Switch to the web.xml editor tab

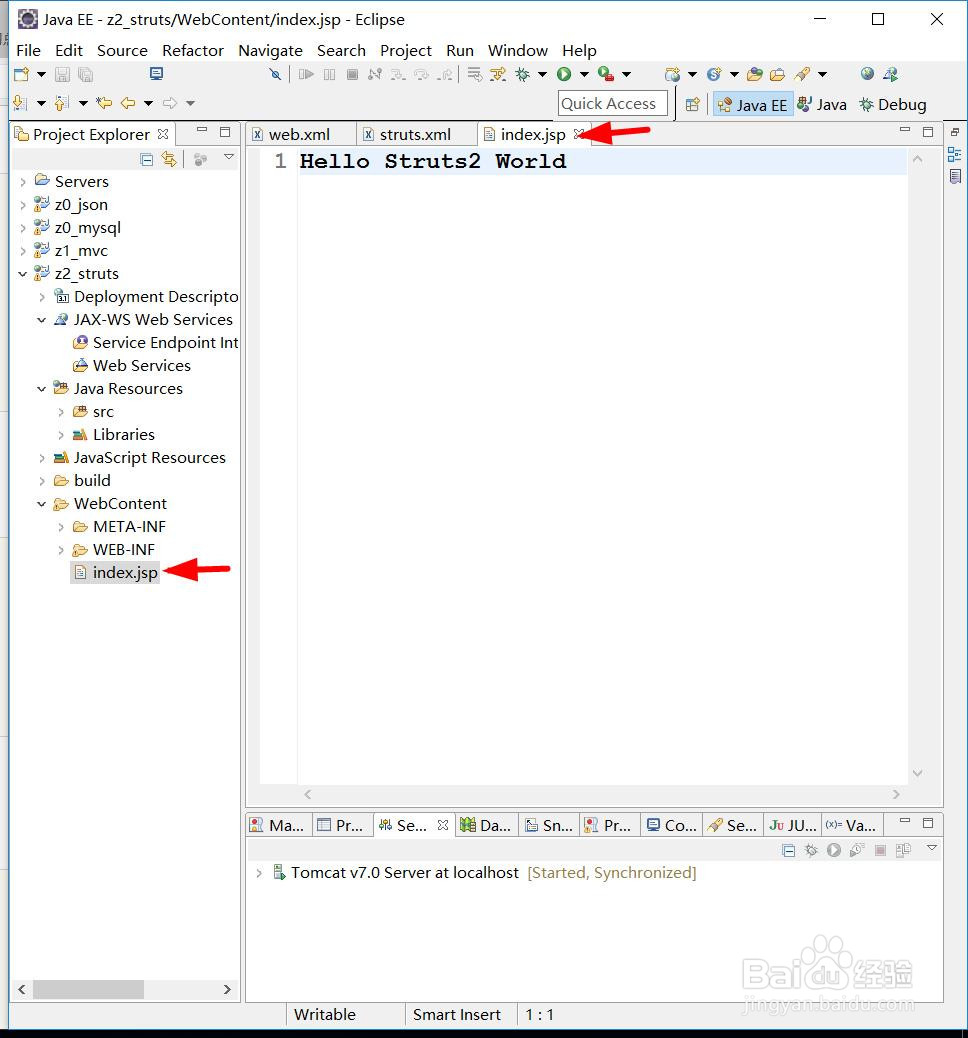pos(299,134)
